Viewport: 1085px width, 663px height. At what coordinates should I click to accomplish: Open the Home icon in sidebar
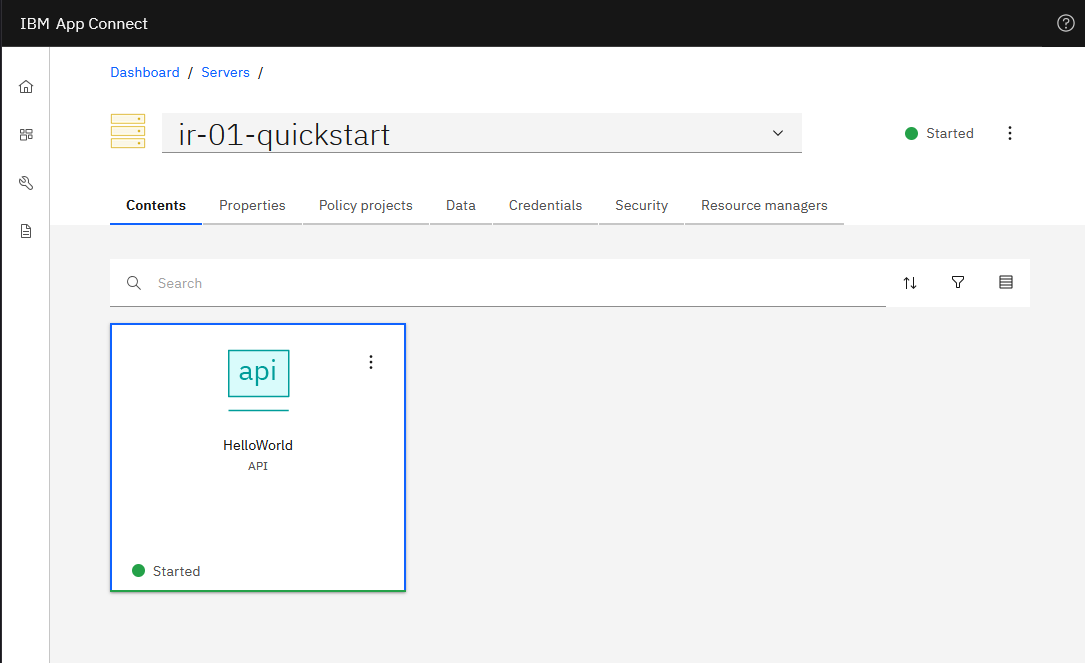pos(26,87)
